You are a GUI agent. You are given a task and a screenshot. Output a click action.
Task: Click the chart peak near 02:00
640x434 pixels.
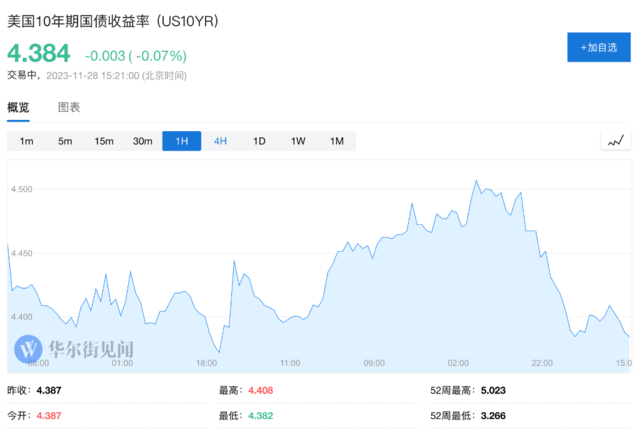pos(476,182)
